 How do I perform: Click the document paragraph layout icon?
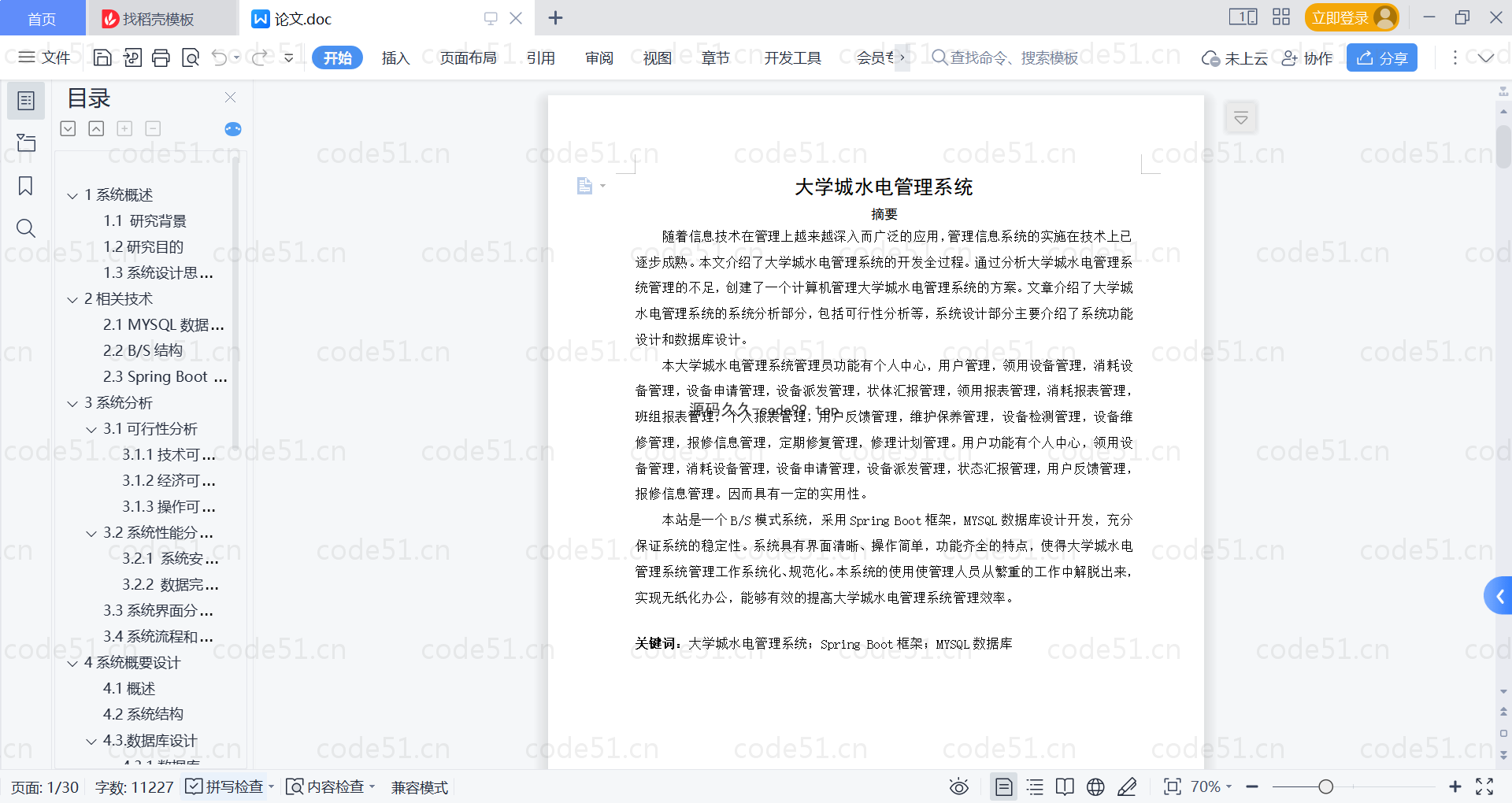pos(584,186)
